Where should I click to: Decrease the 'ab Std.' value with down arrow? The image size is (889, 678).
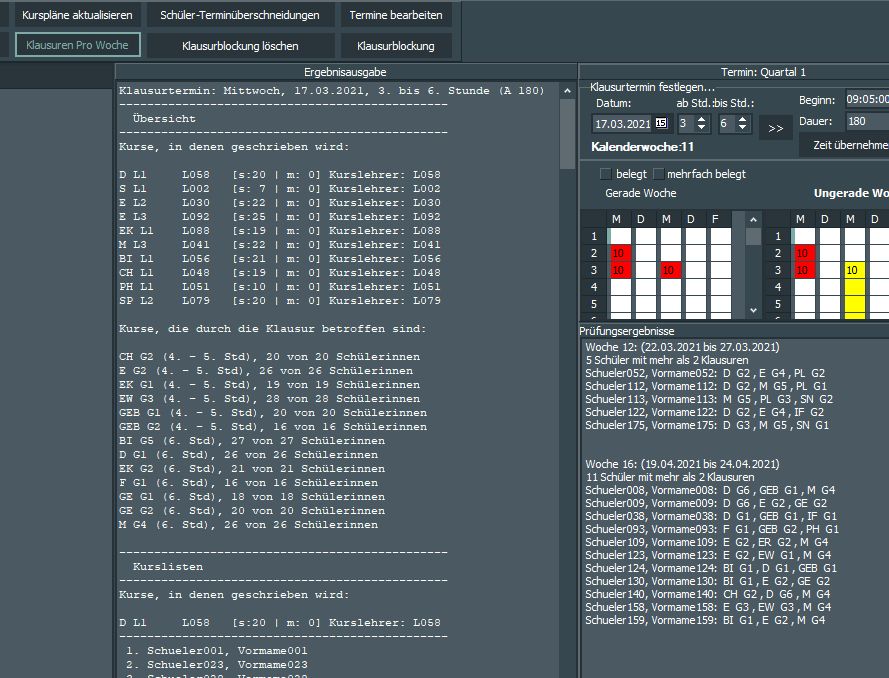pyautogui.click(x=702, y=128)
